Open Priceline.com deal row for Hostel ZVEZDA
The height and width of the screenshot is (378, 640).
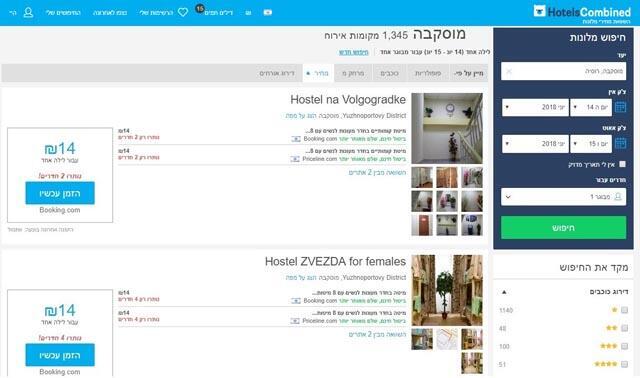click(x=262, y=317)
